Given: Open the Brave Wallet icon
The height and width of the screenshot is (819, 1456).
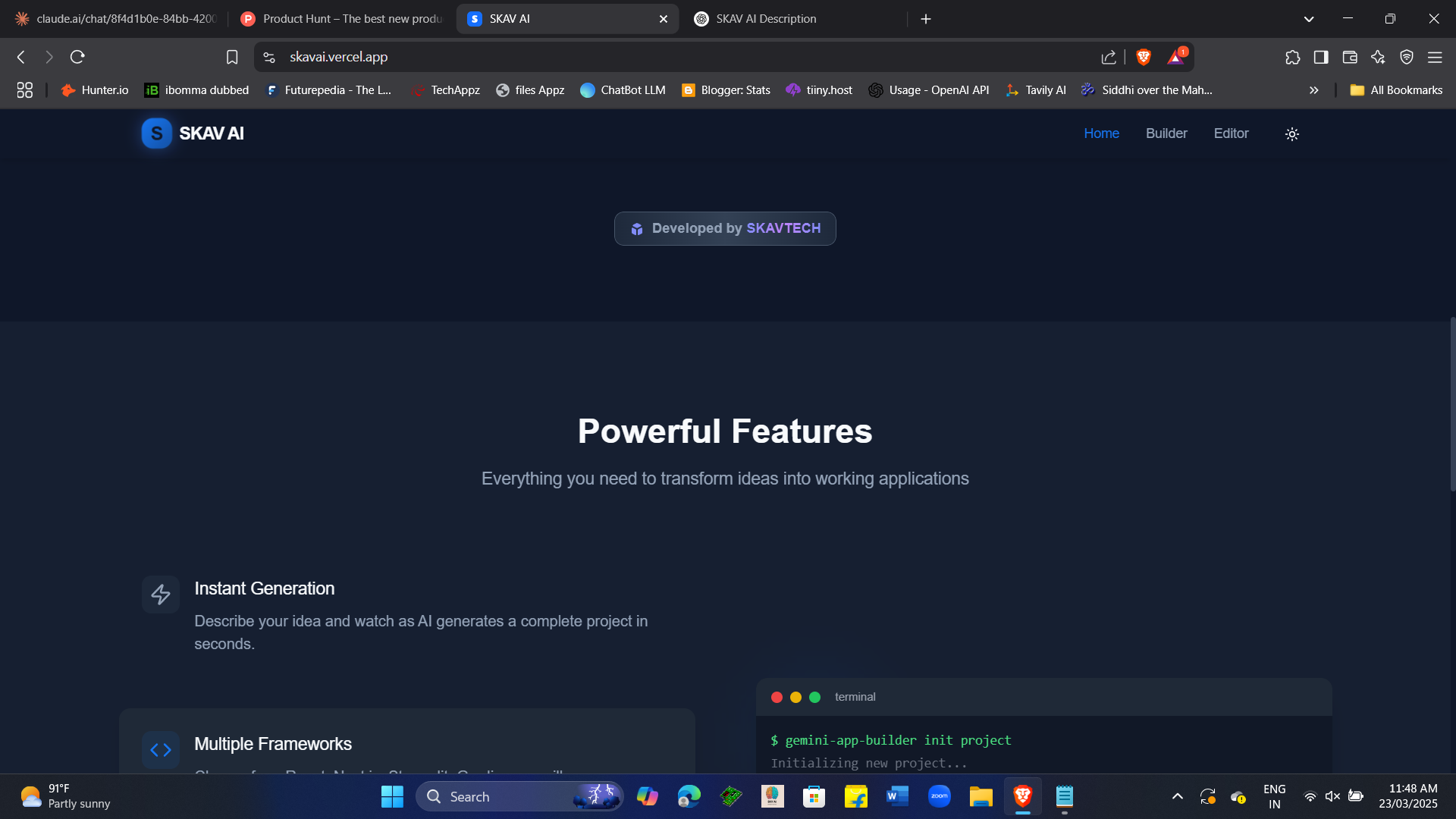Looking at the screenshot, I should coord(1350,57).
